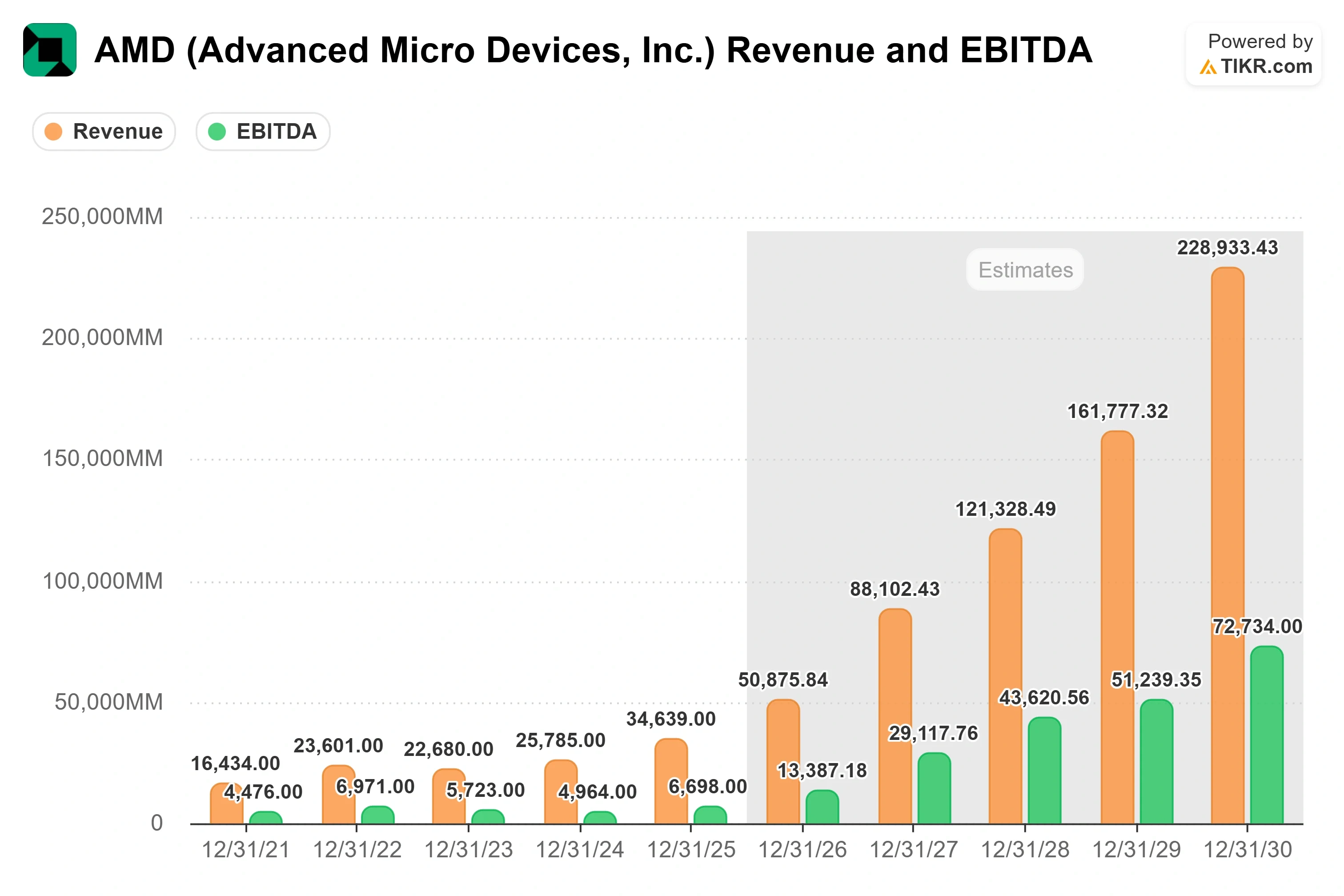Screen dimensions: 1344x896
Task: Click the 12/31/26 EBITDA bar
Action: coord(822,807)
